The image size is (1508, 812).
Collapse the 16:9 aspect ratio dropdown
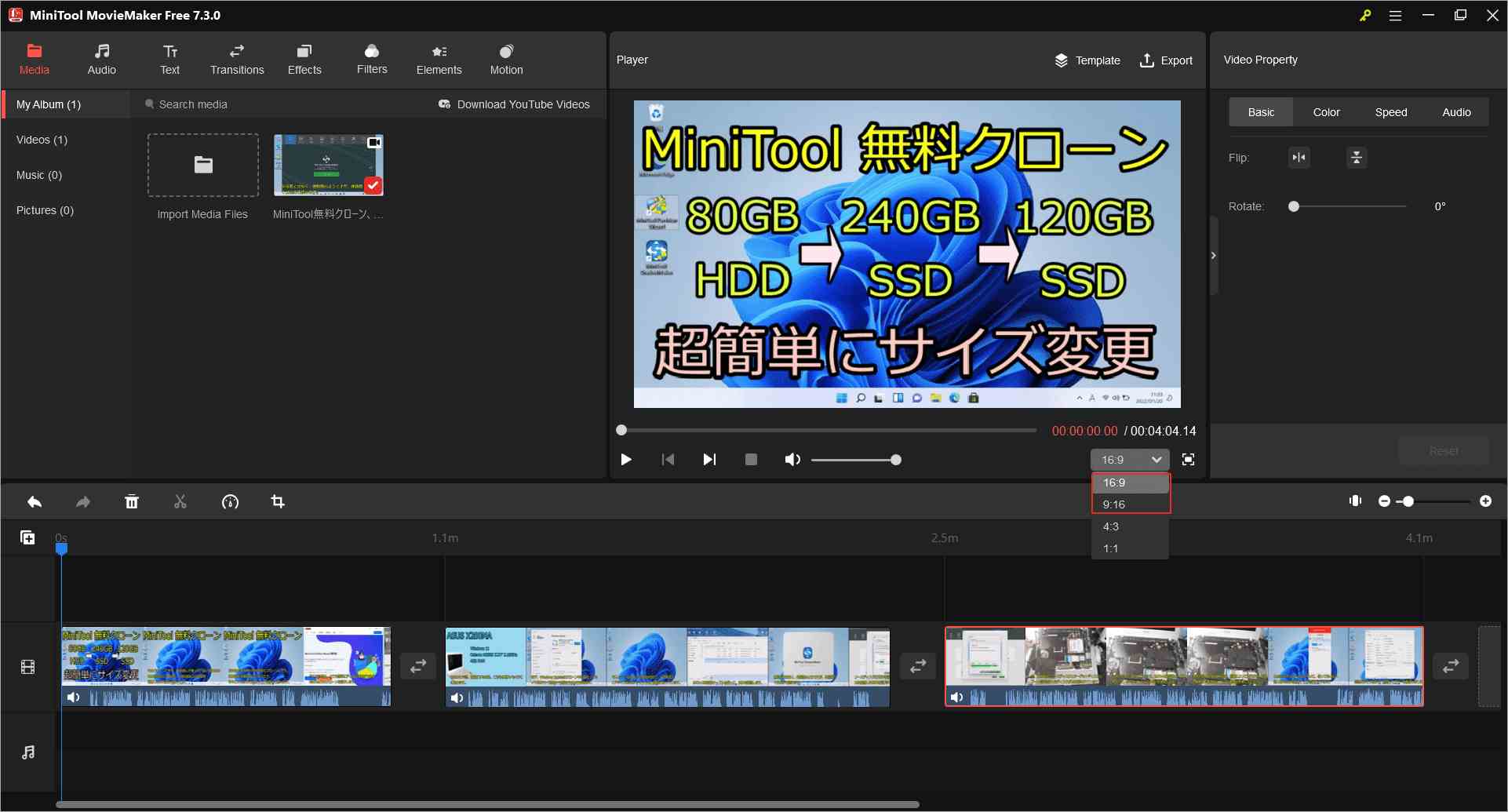[1130, 460]
